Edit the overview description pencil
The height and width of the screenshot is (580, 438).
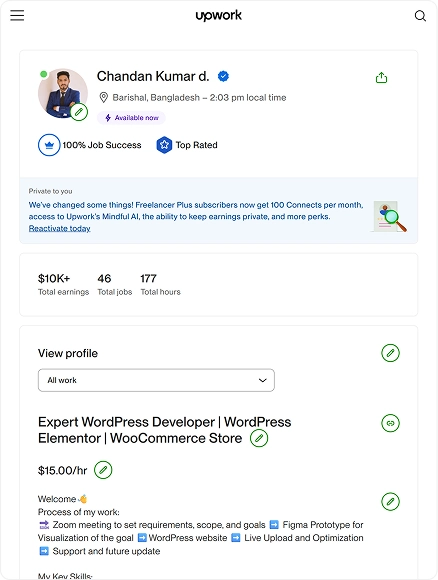coord(390,502)
